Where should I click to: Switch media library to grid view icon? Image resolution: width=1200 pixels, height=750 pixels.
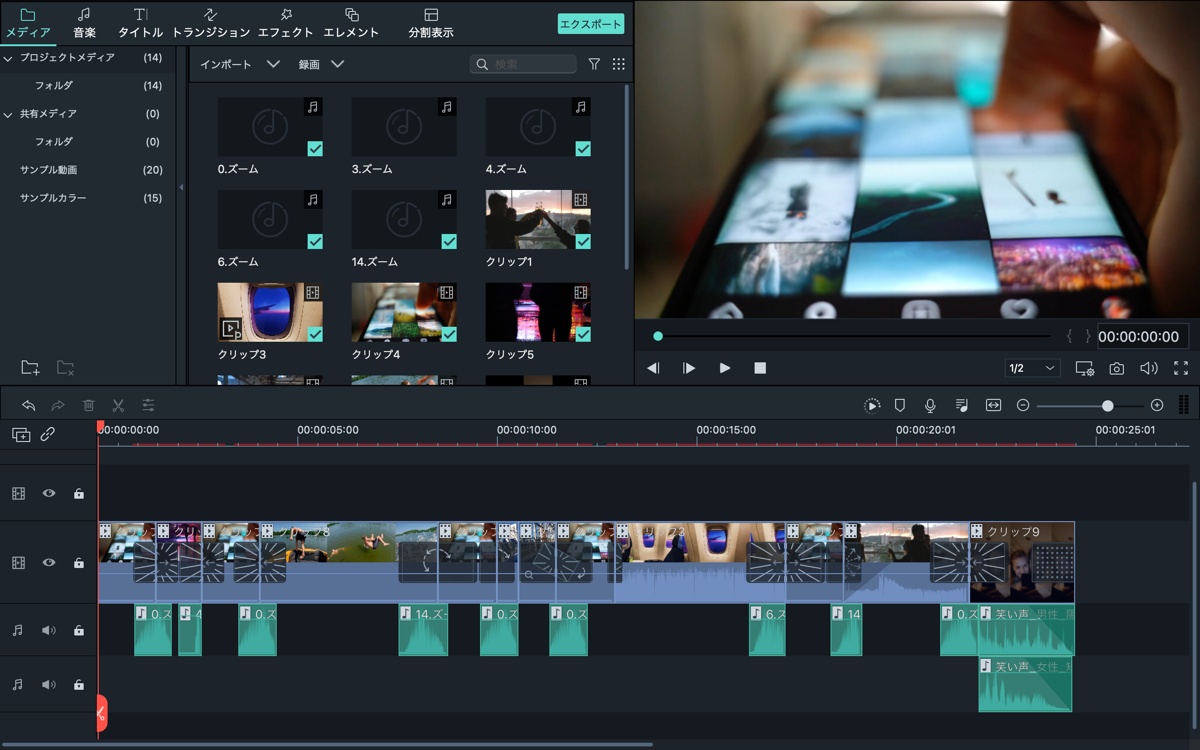coord(619,64)
